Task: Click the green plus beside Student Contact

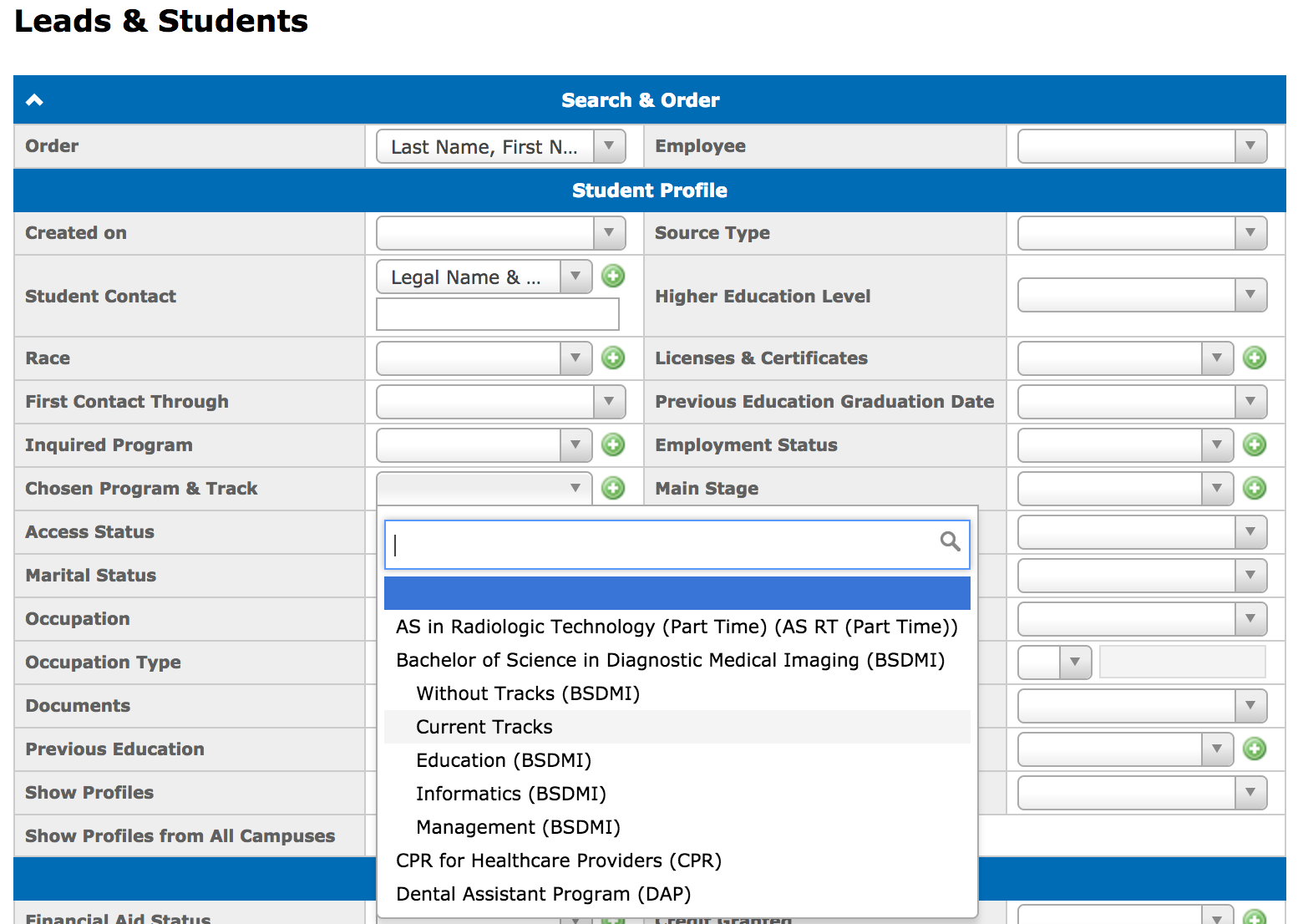Action: click(x=613, y=276)
